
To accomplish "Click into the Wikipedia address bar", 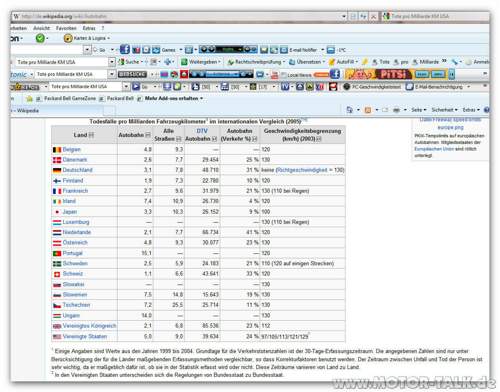I will (x=178, y=16).
